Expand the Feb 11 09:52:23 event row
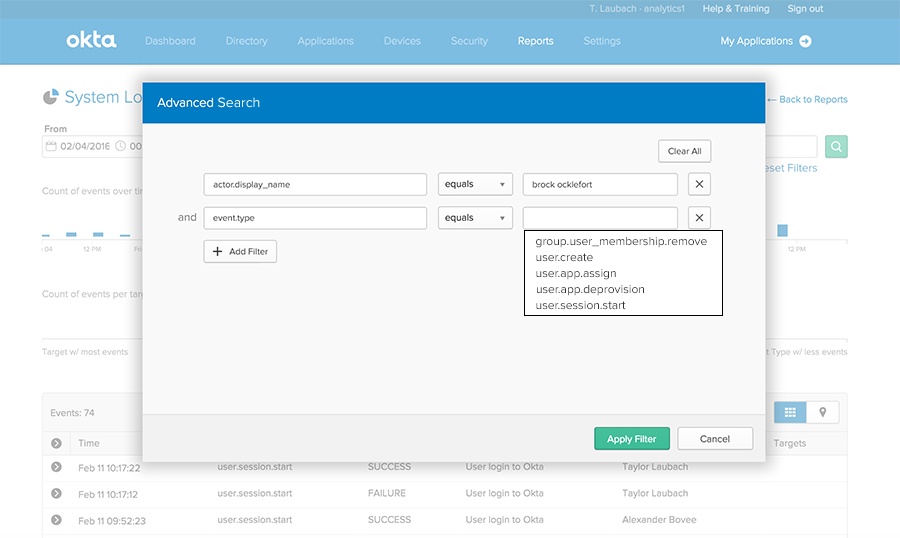The width and height of the screenshot is (900, 538). tap(56, 520)
